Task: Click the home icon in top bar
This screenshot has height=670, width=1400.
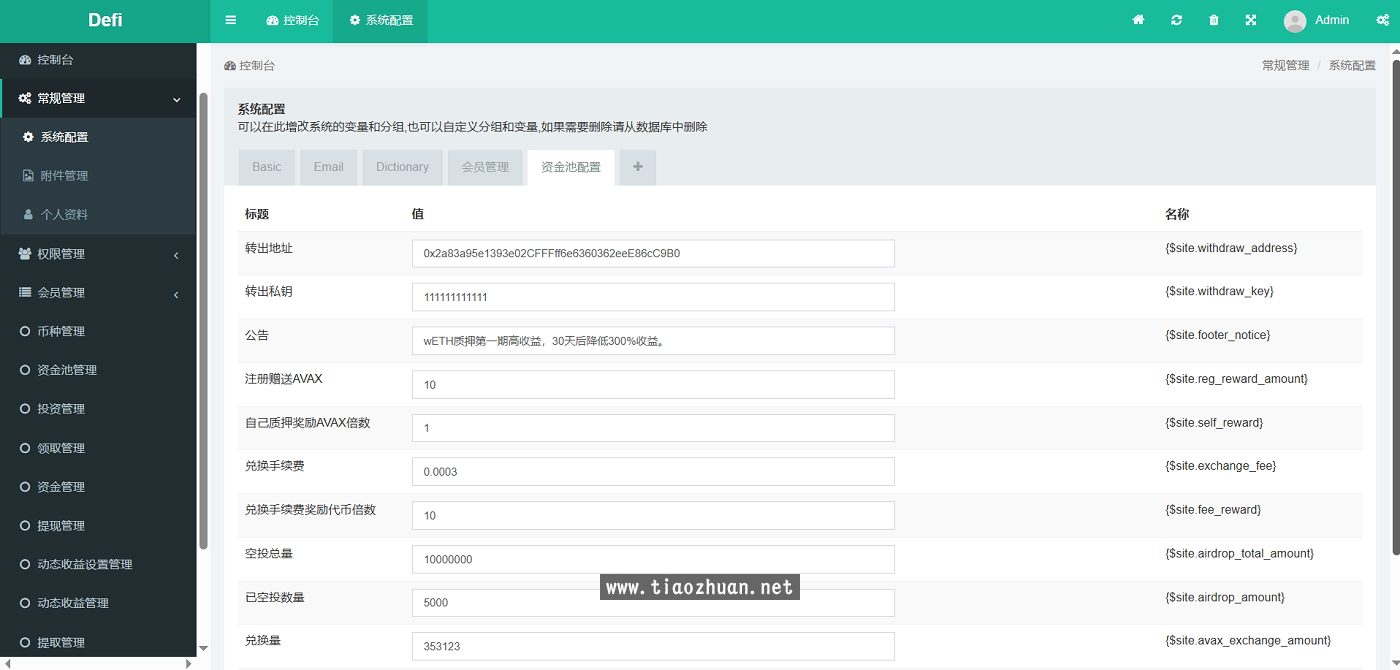Action: [1138, 20]
